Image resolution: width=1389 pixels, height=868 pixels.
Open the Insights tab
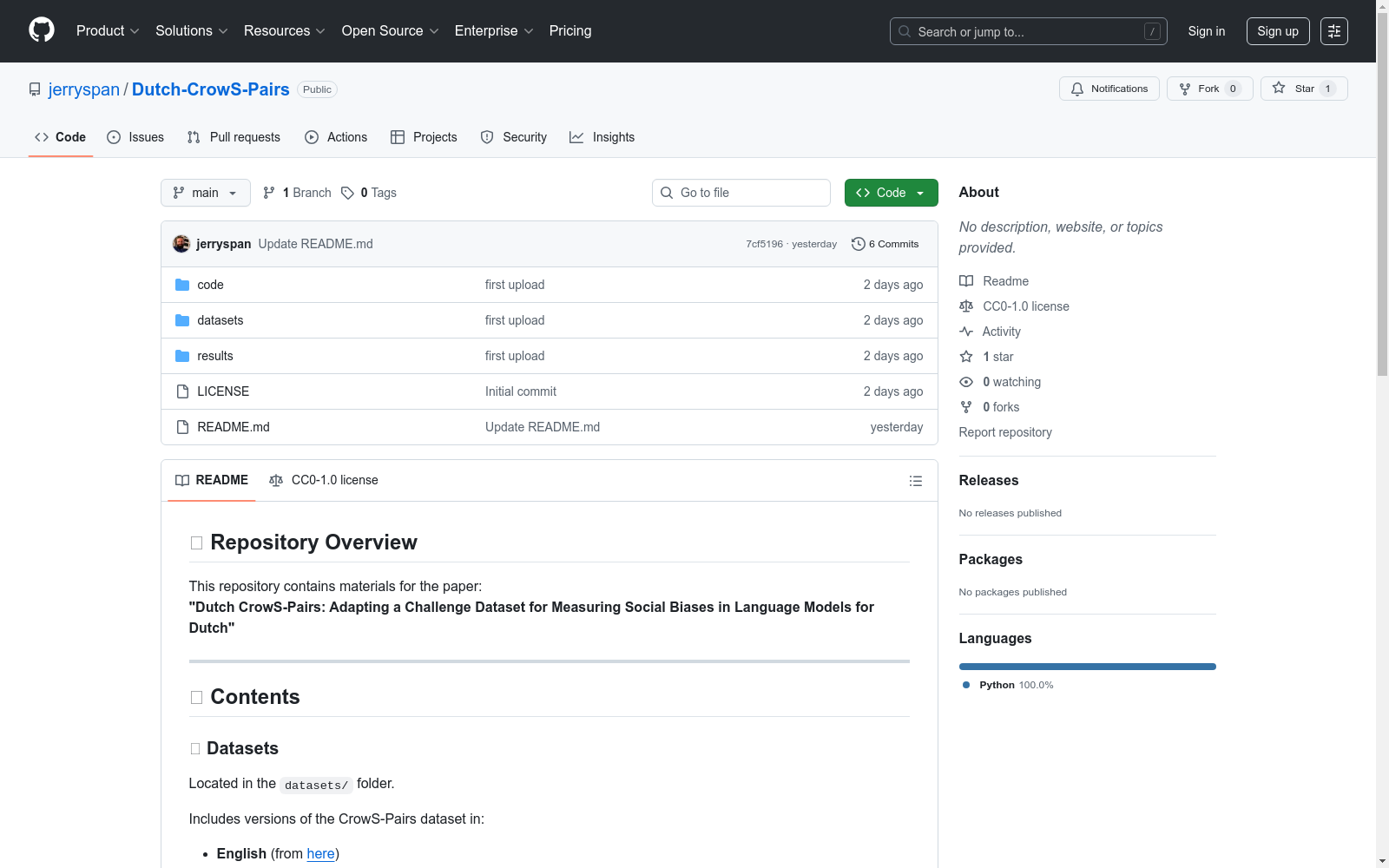[602, 137]
